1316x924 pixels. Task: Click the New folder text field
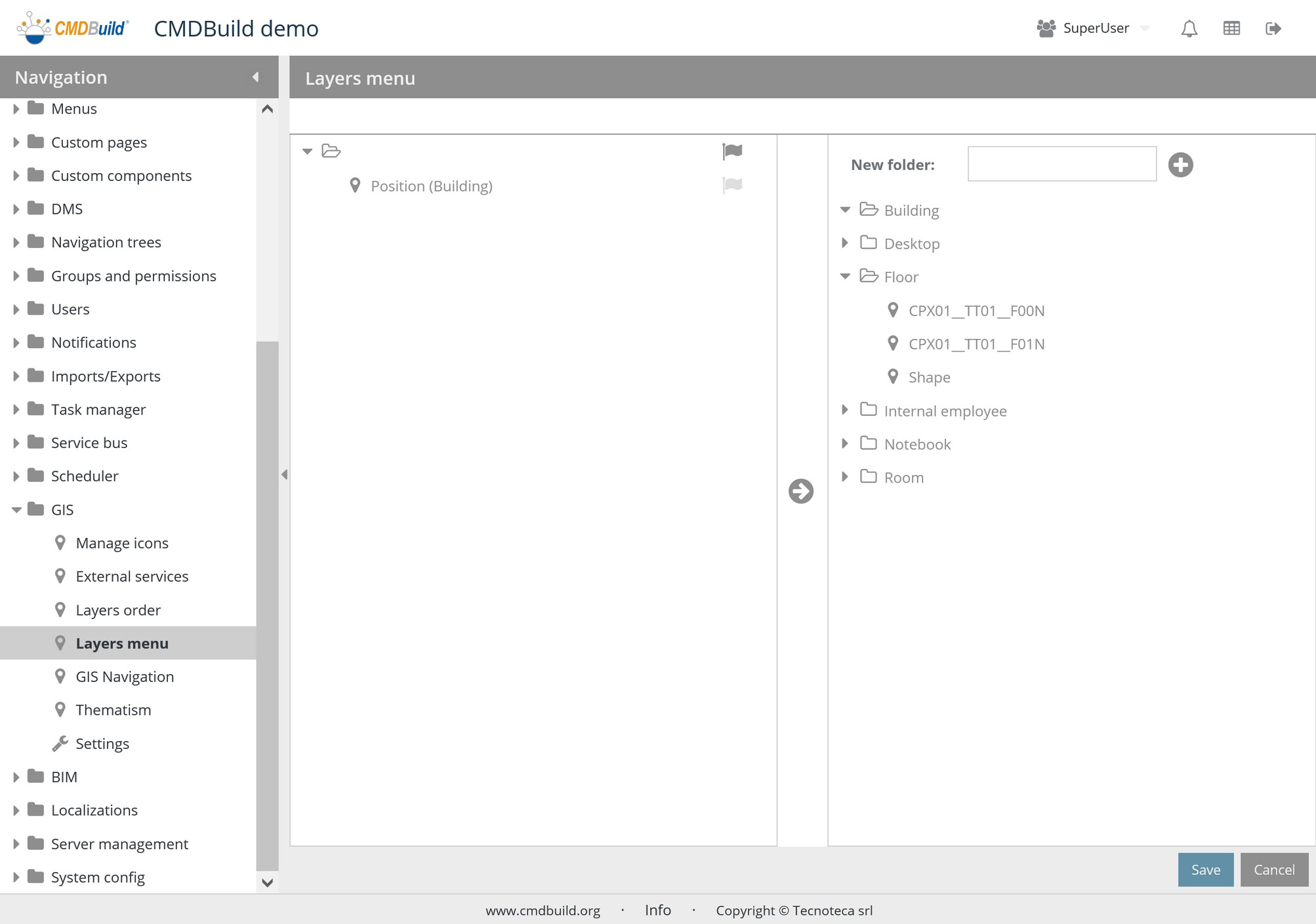(1061, 164)
